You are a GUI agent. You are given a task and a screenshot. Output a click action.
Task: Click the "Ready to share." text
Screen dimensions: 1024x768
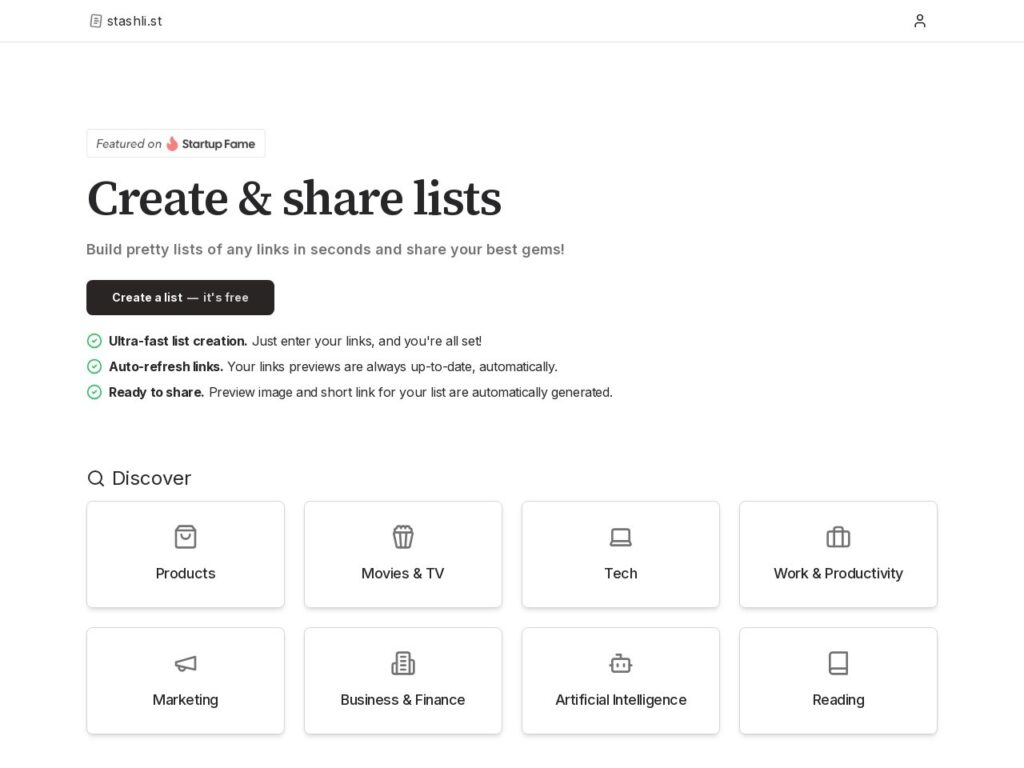pyautogui.click(x=156, y=392)
